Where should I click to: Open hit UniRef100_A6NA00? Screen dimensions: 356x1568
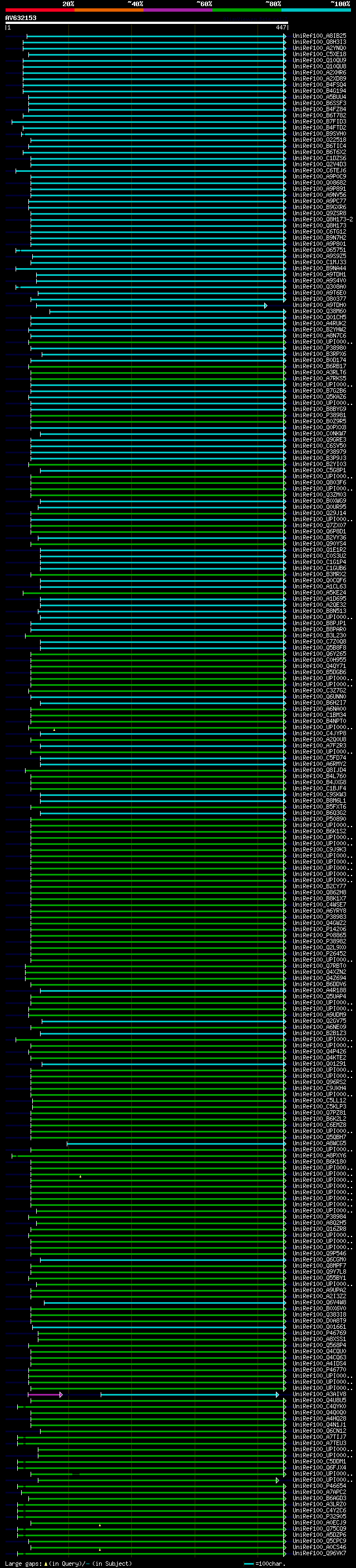point(319,709)
